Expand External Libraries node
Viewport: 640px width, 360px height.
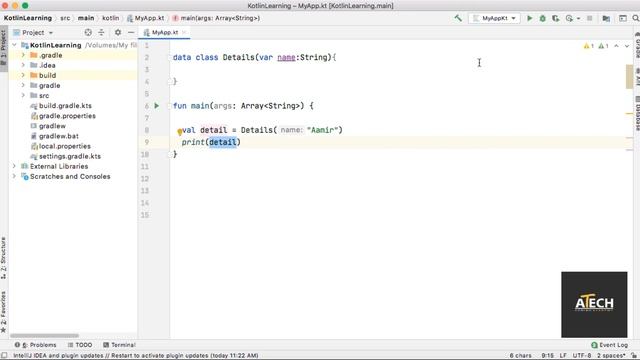[x=14, y=166]
